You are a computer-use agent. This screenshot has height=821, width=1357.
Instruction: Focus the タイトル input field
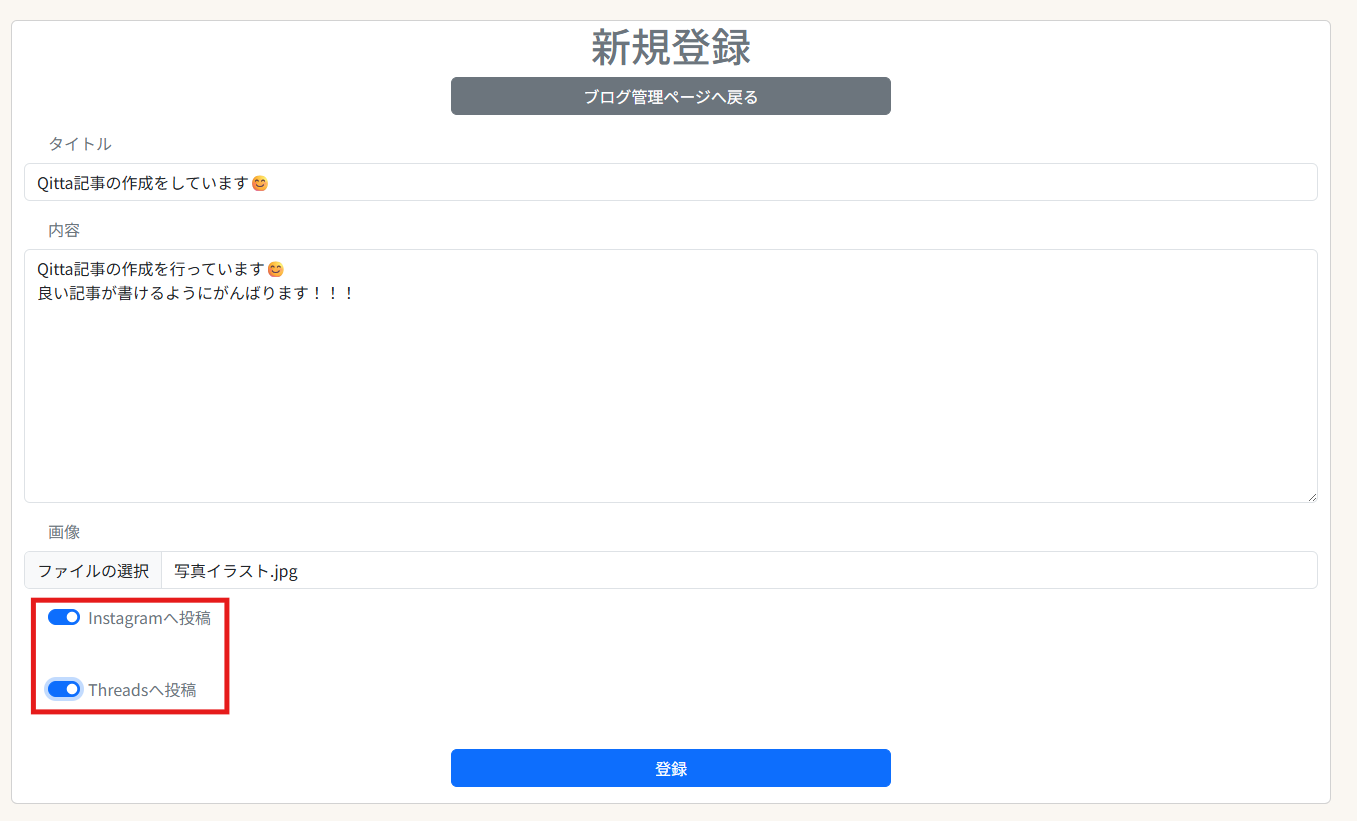[670, 182]
